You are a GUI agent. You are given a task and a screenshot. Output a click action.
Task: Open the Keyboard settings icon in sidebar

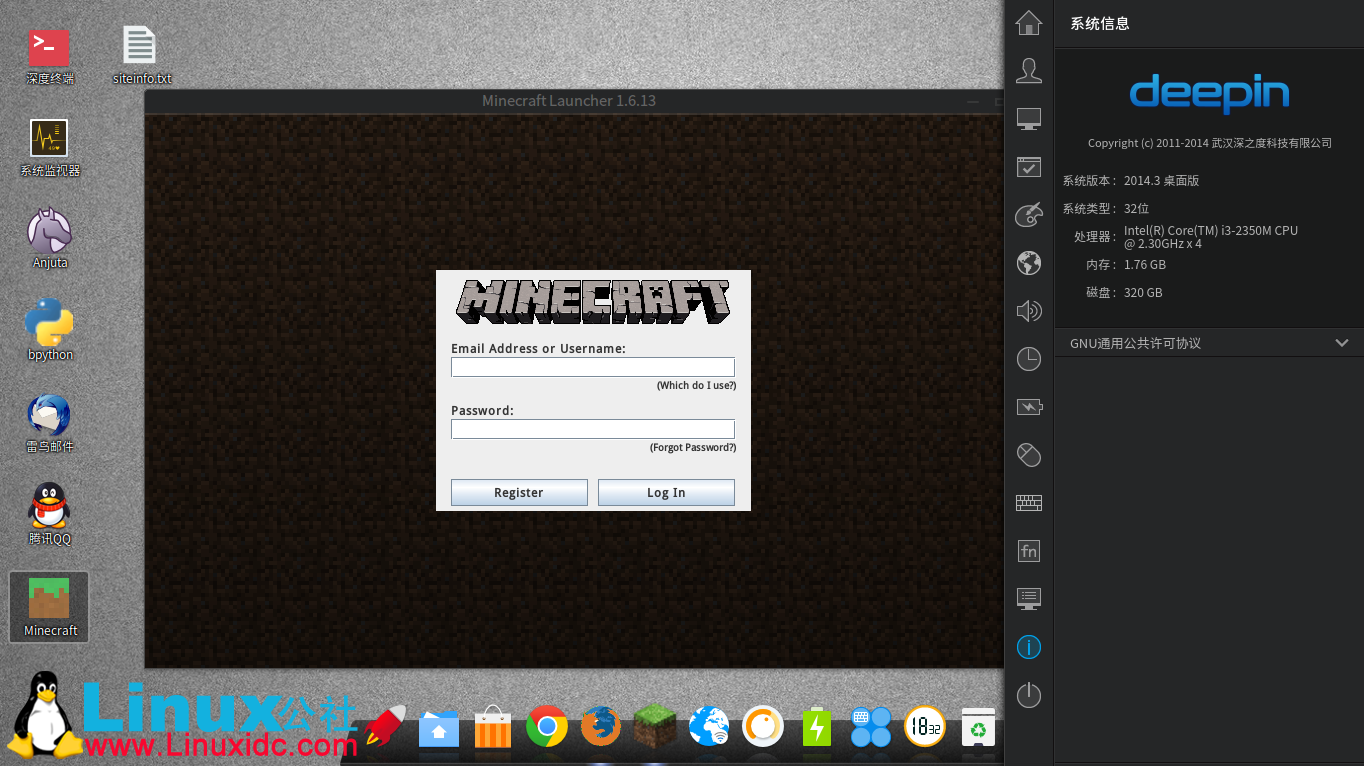(1029, 503)
